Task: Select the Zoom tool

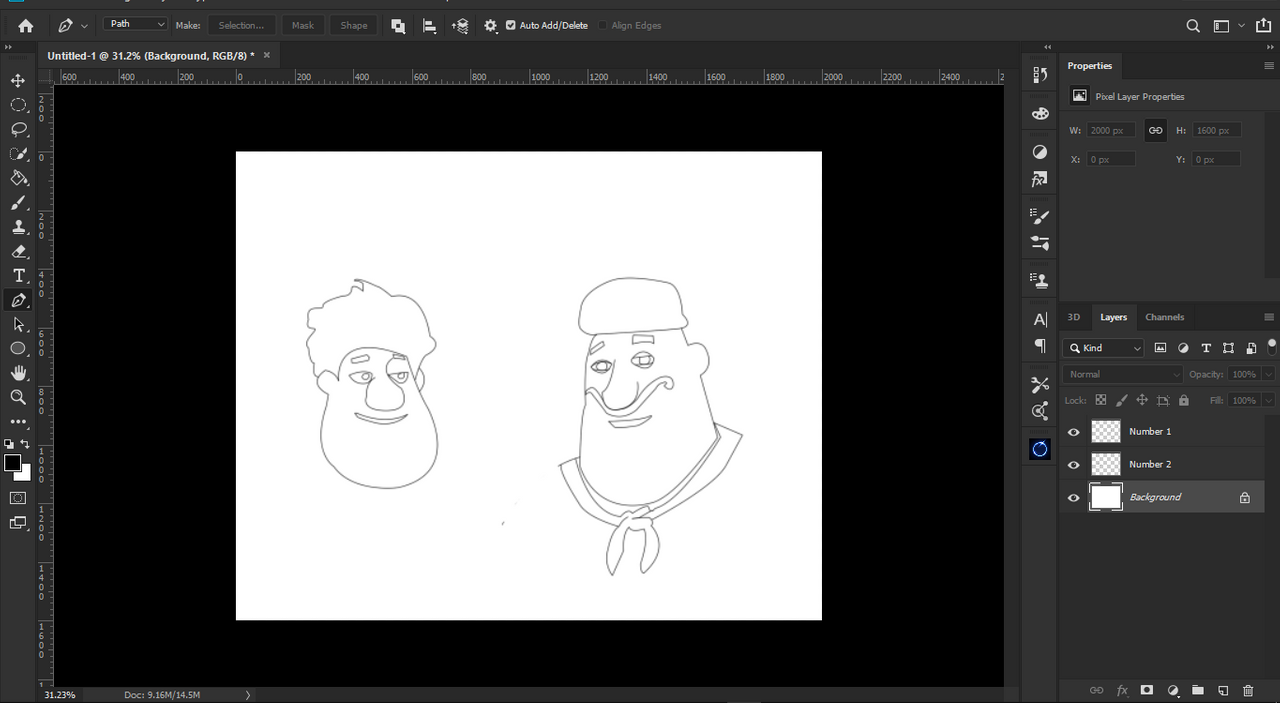Action: [x=18, y=397]
